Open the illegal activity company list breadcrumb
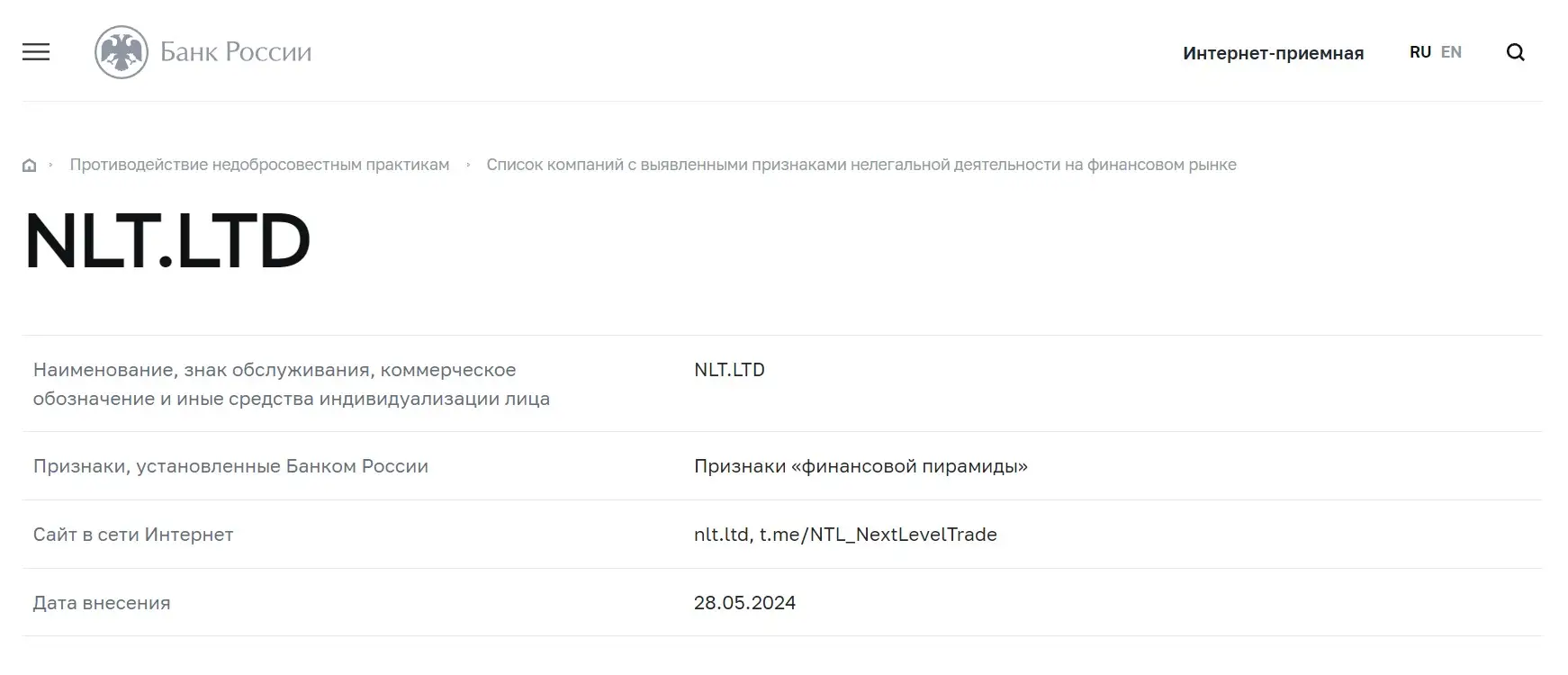The width and height of the screenshot is (1568, 675). click(x=861, y=165)
